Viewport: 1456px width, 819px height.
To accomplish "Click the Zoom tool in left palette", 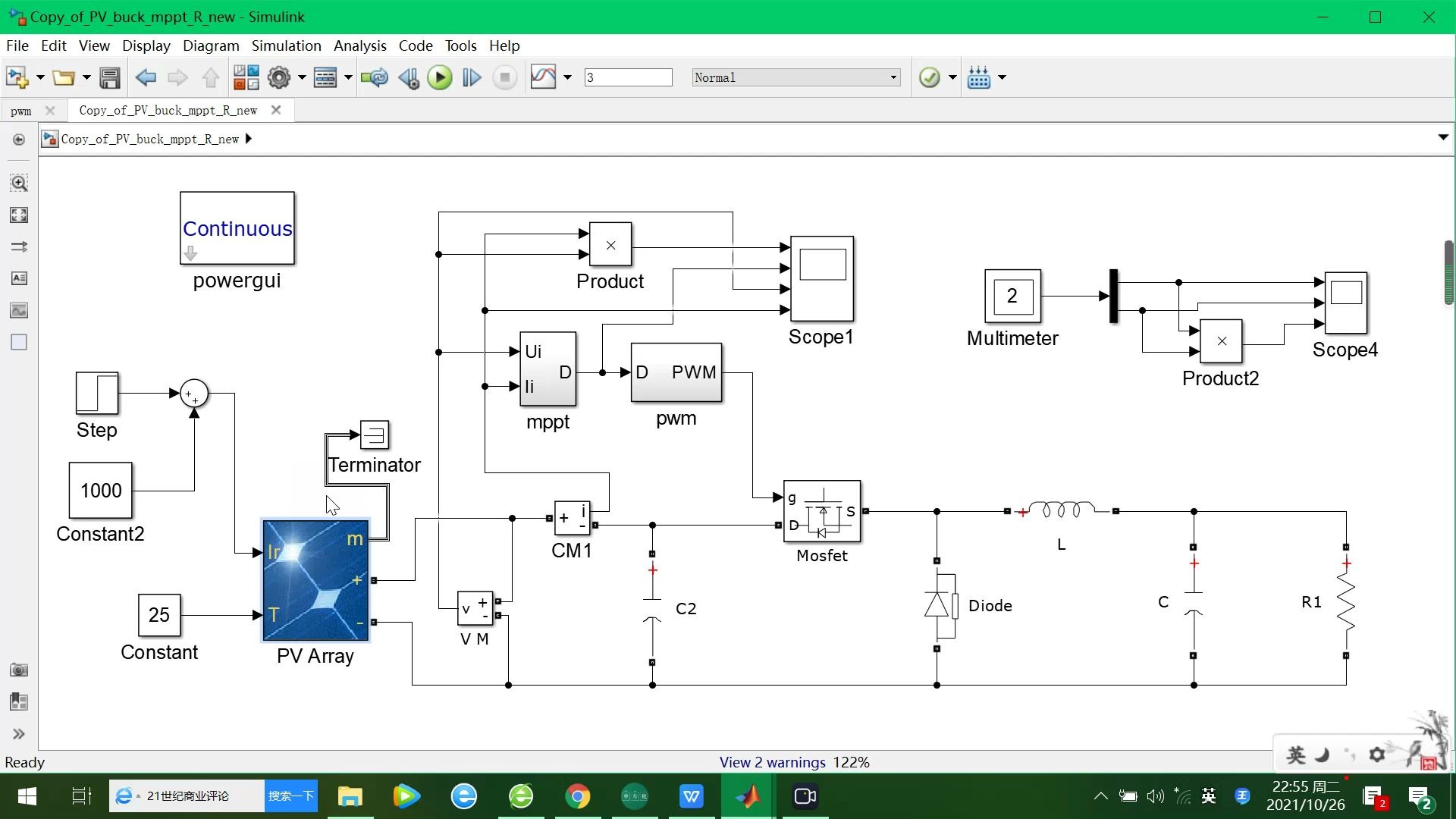I will [x=19, y=183].
